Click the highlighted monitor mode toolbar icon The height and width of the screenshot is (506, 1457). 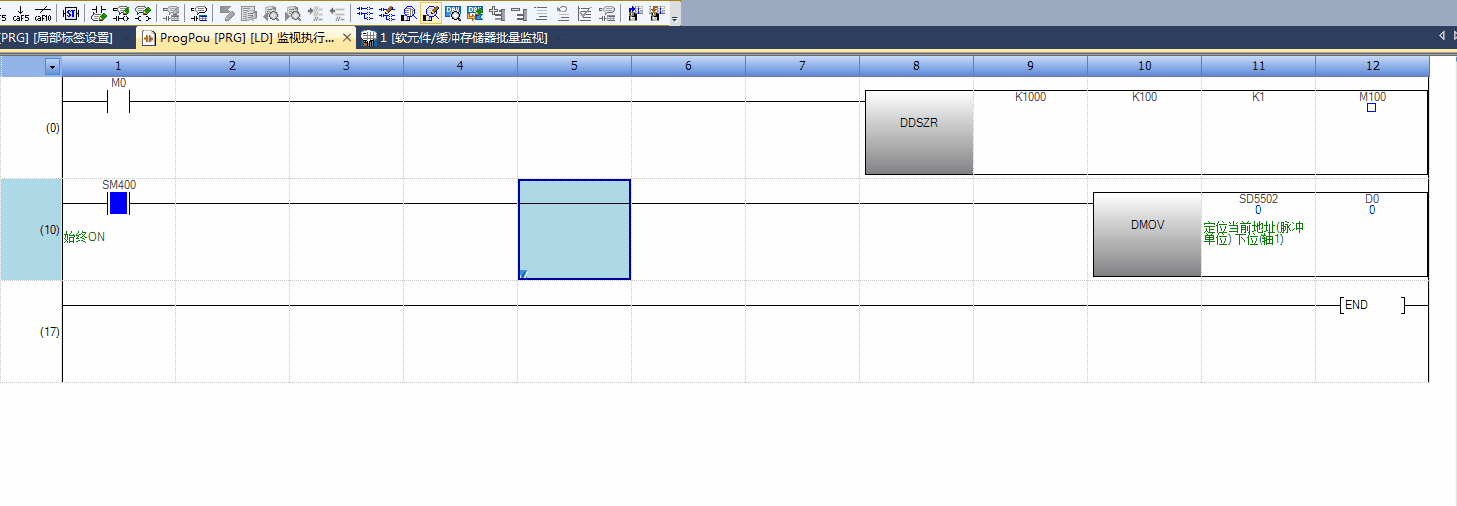(x=430, y=13)
